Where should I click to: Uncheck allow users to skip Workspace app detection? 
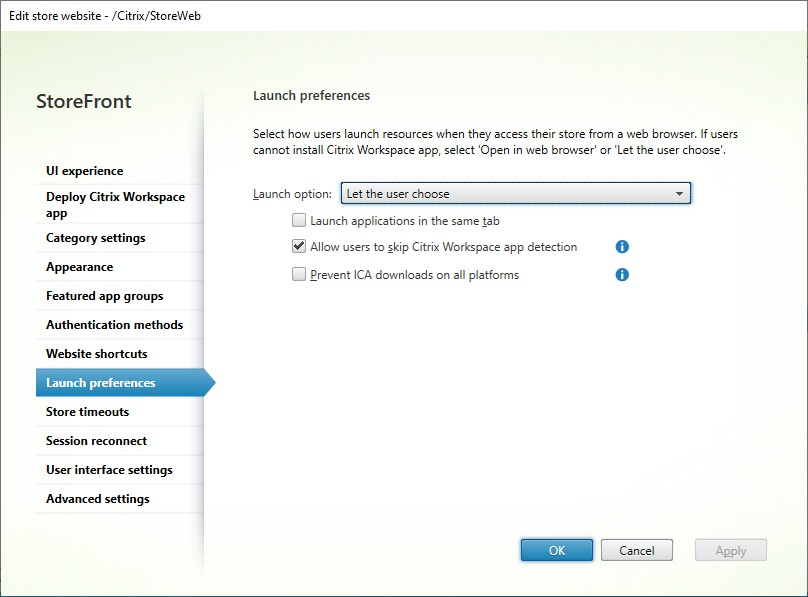[x=297, y=246]
